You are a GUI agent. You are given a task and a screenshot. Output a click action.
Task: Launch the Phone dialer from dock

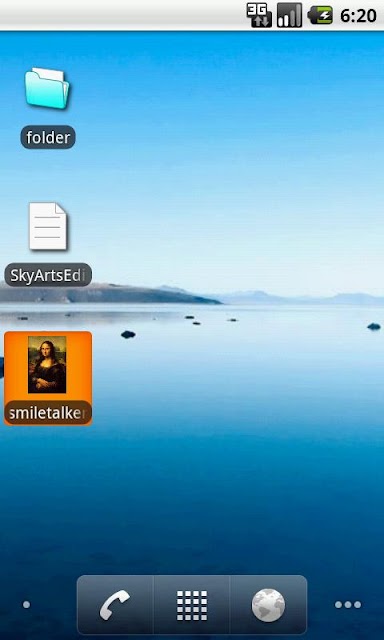pyautogui.click(x=115, y=604)
